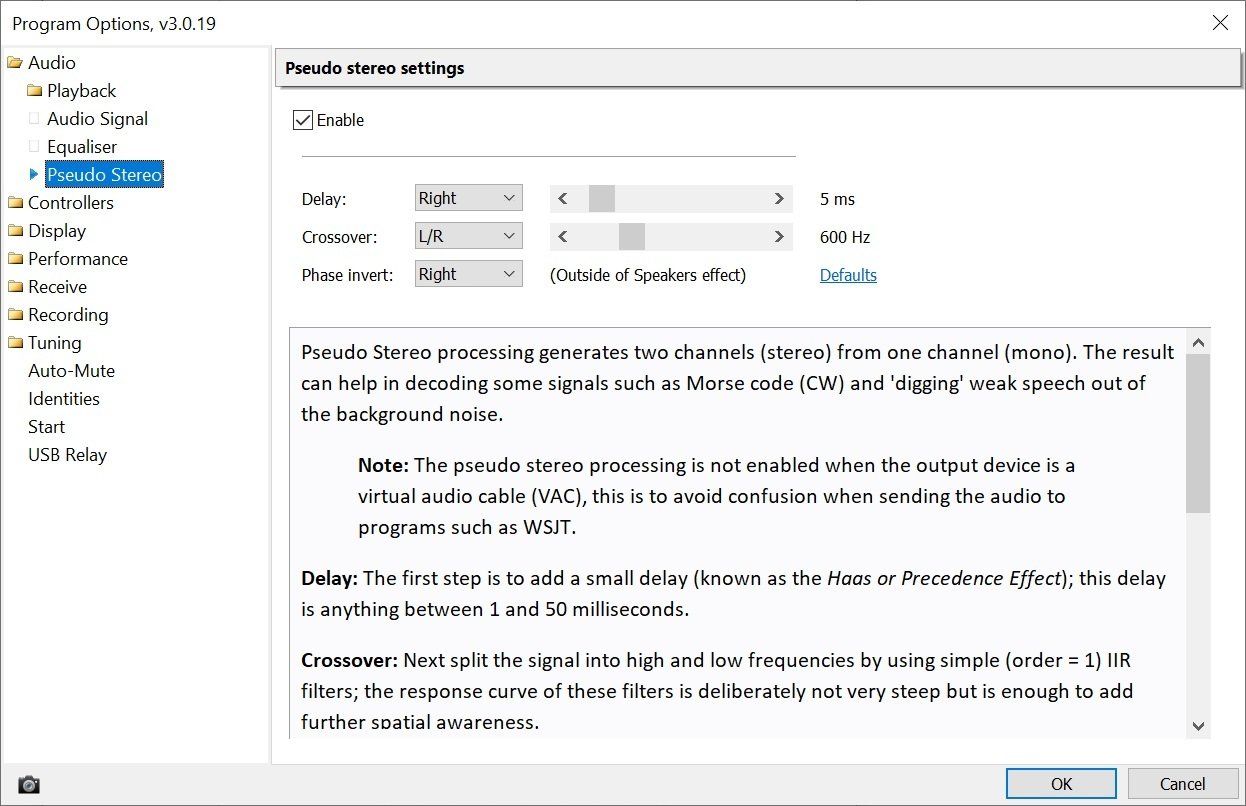Click the Defaults link
Viewport: 1246px width, 806px height.
click(848, 275)
